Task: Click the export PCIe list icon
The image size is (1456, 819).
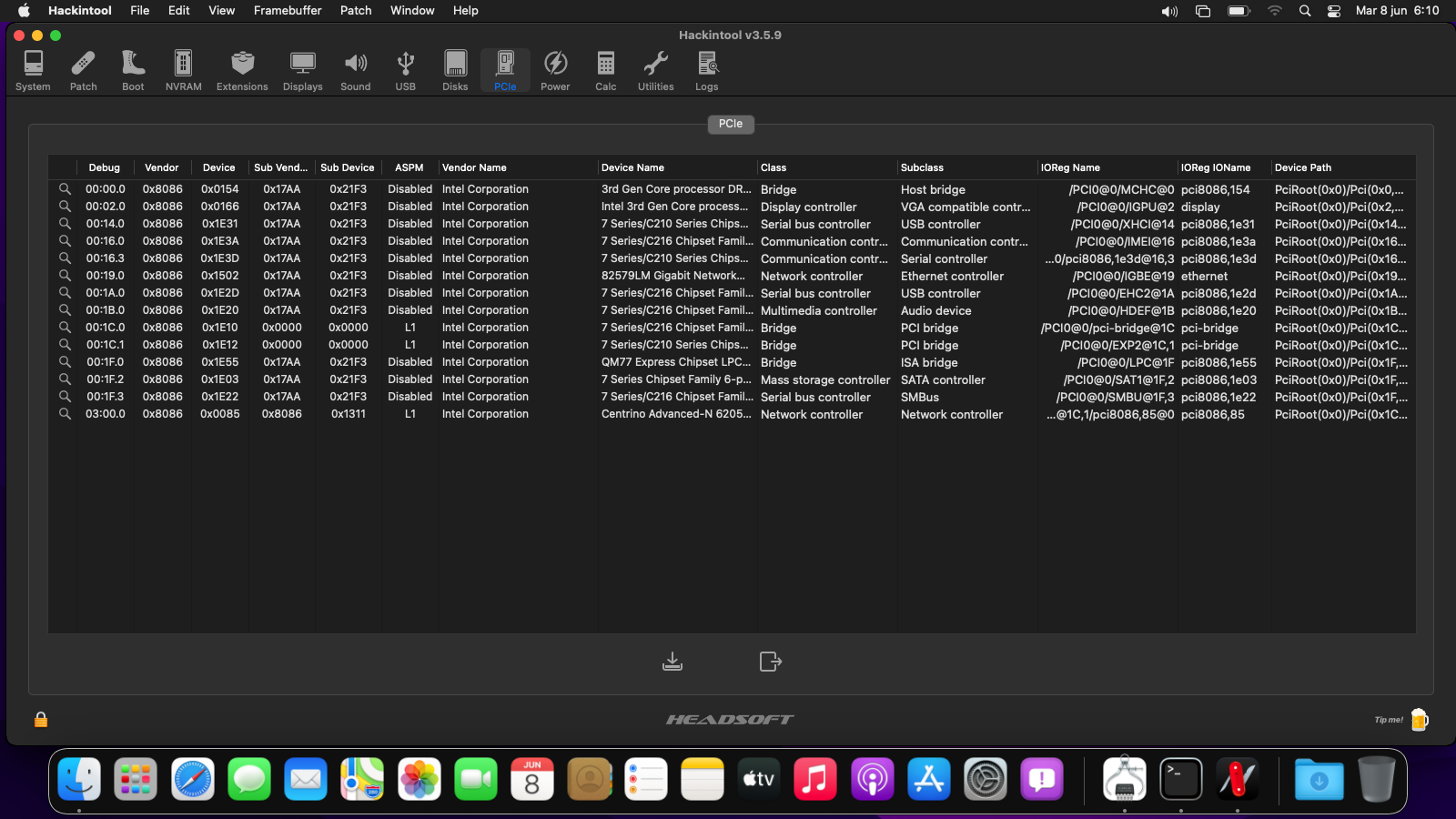Action: click(x=771, y=661)
